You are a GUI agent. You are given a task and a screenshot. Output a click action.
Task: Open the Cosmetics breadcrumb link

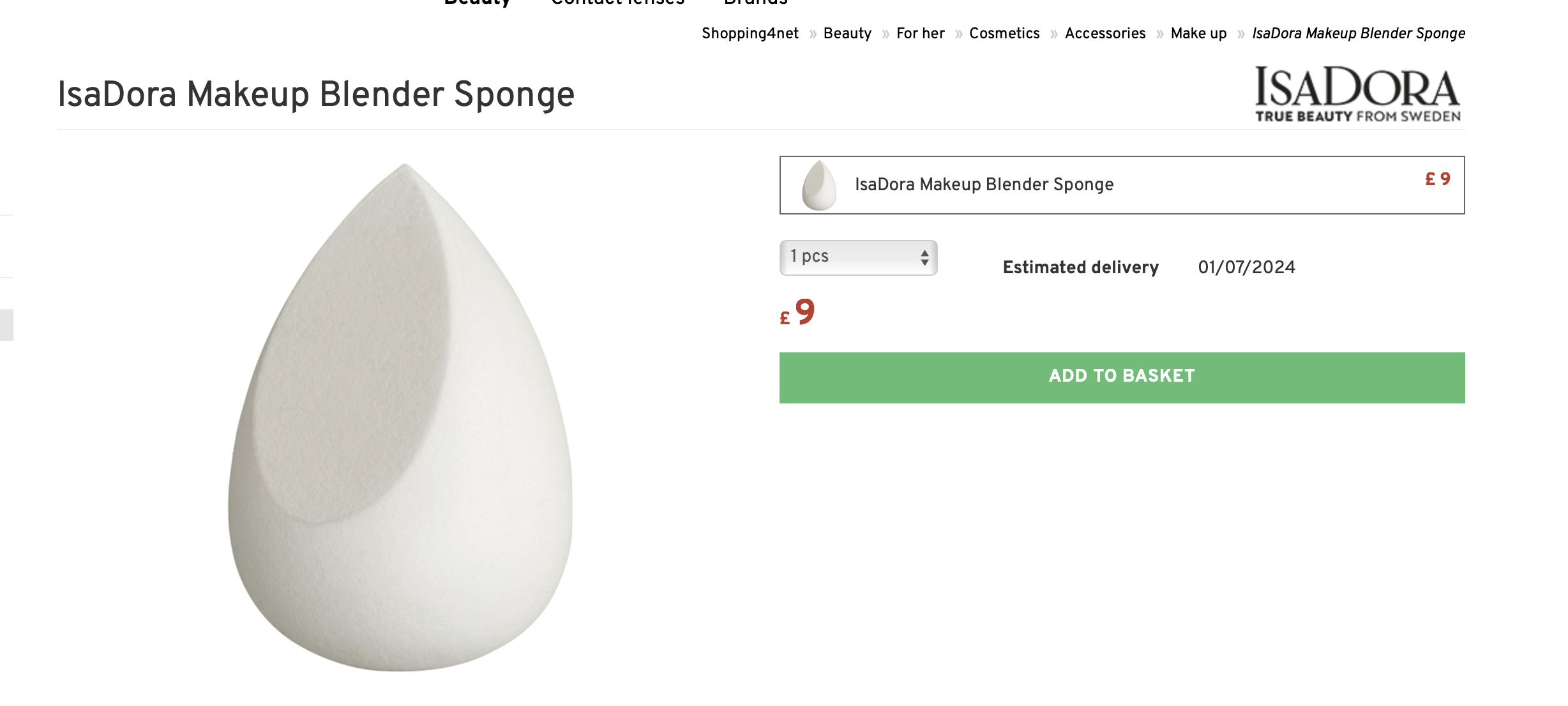pyautogui.click(x=1004, y=33)
